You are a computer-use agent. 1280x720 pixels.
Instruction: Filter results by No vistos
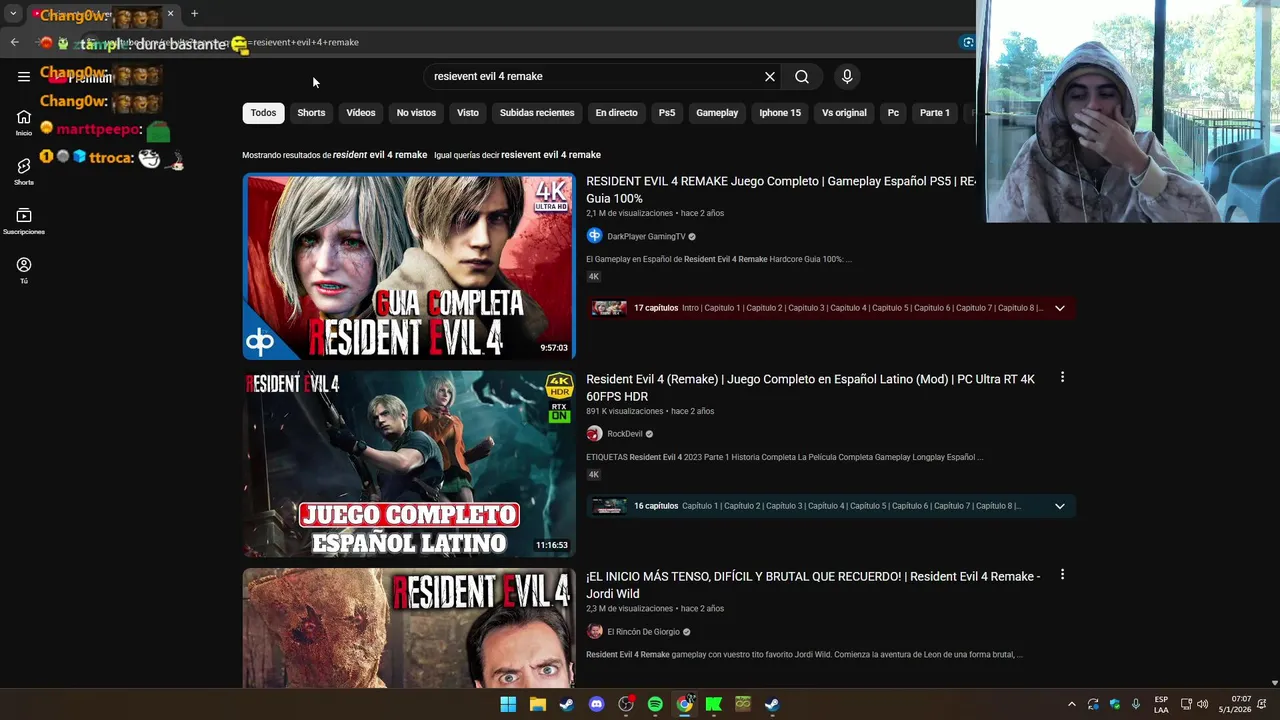pos(416,113)
